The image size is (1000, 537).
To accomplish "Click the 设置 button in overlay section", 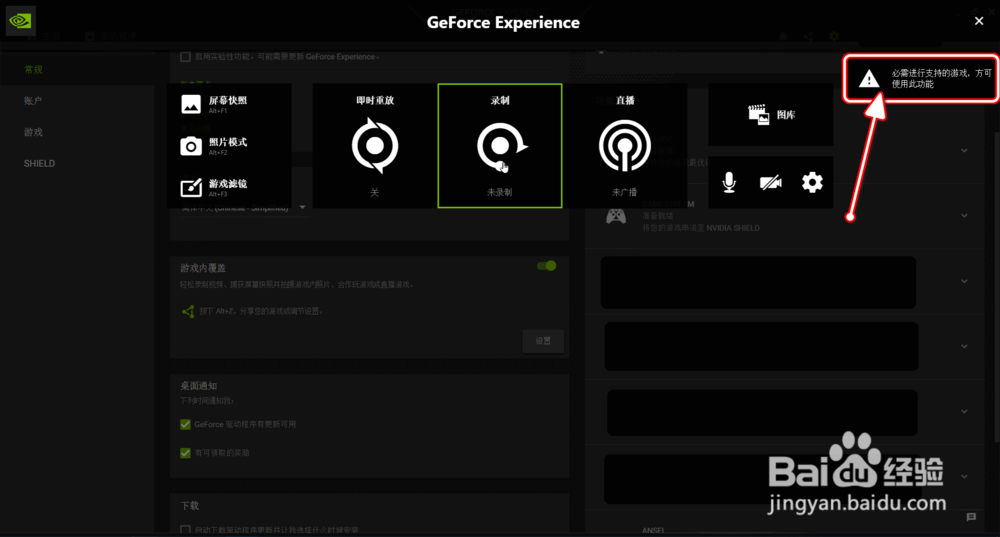I will click(x=543, y=341).
